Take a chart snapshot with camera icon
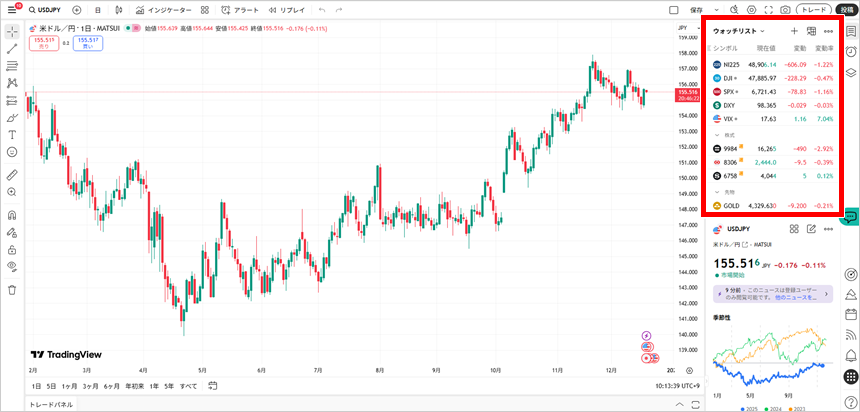 [x=786, y=9]
